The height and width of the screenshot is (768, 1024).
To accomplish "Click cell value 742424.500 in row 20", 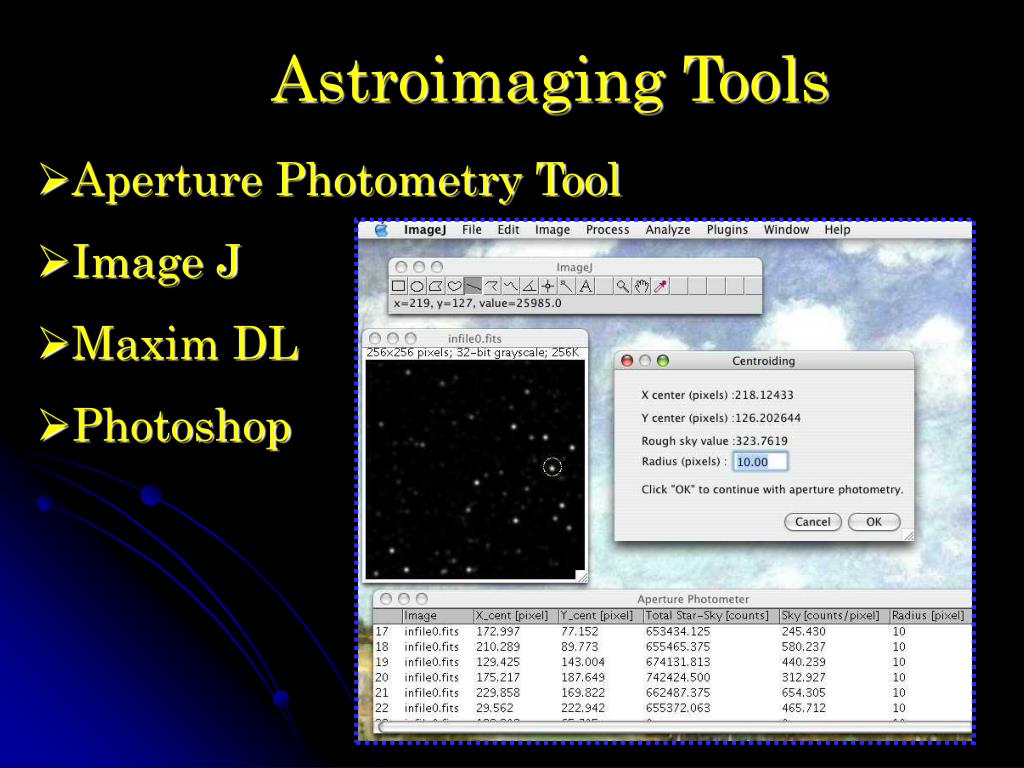I will click(x=678, y=677).
